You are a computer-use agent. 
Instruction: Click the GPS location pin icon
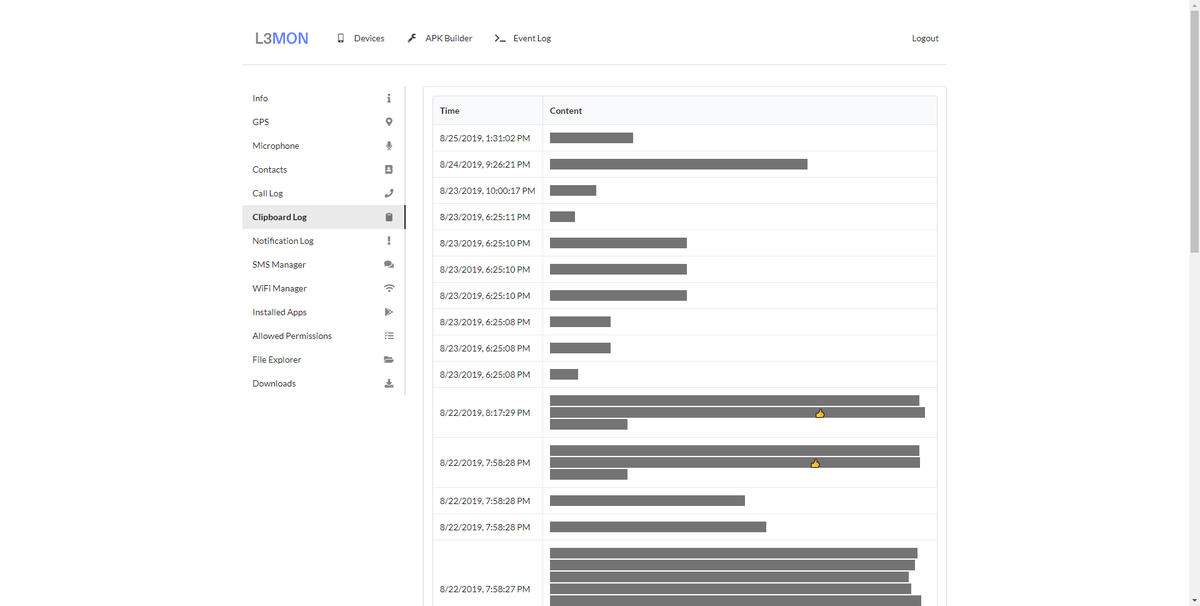pyautogui.click(x=389, y=122)
